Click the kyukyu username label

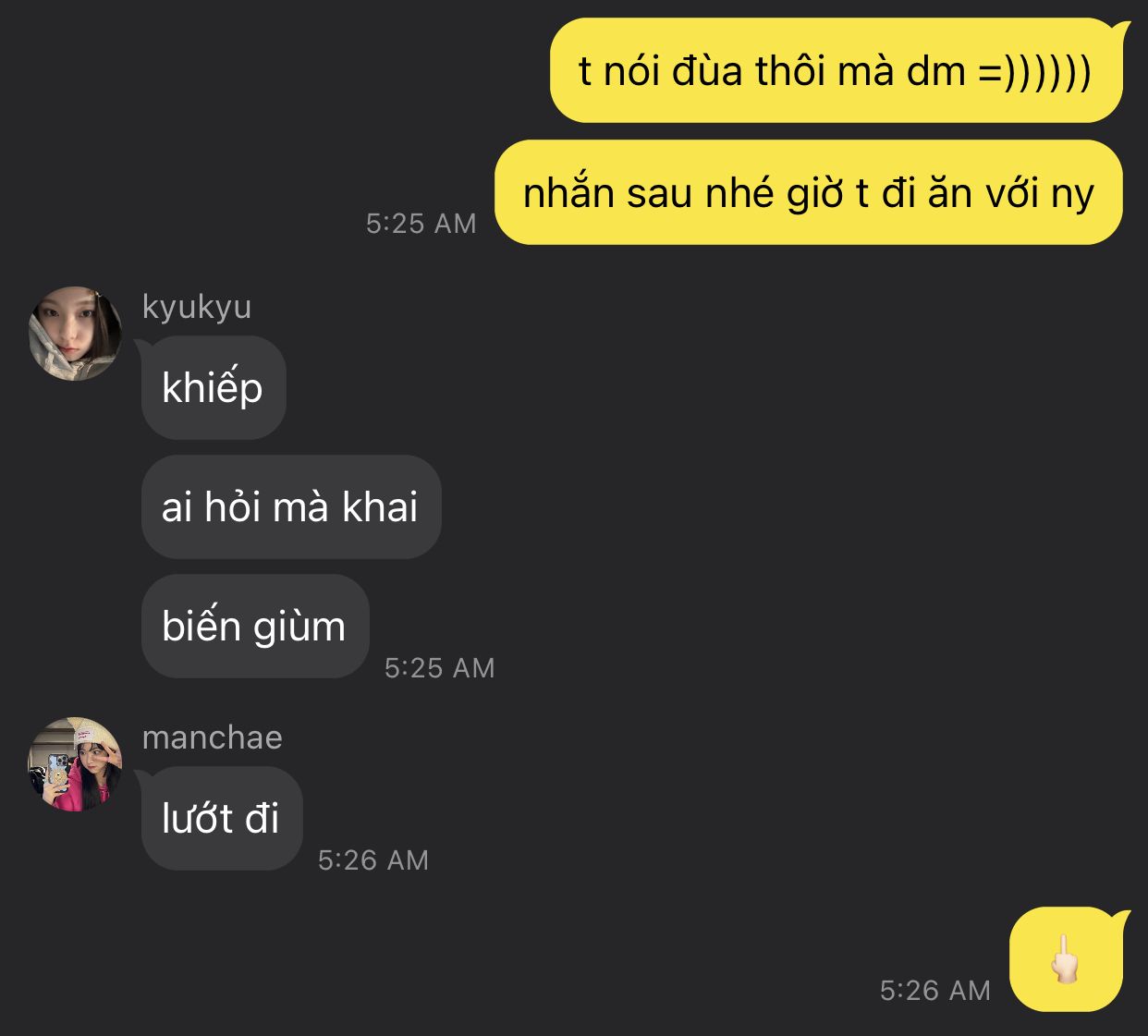pyautogui.click(x=197, y=306)
